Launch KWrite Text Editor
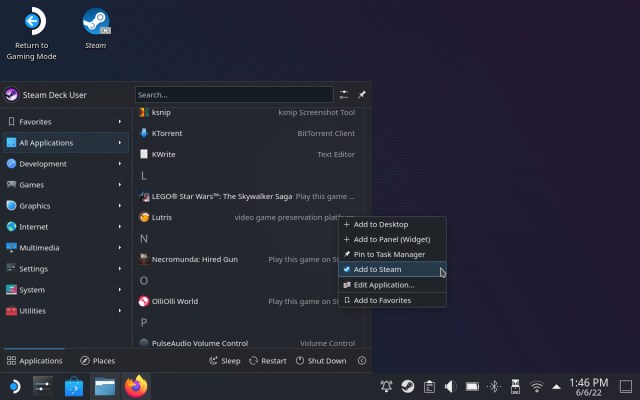 coord(247,154)
